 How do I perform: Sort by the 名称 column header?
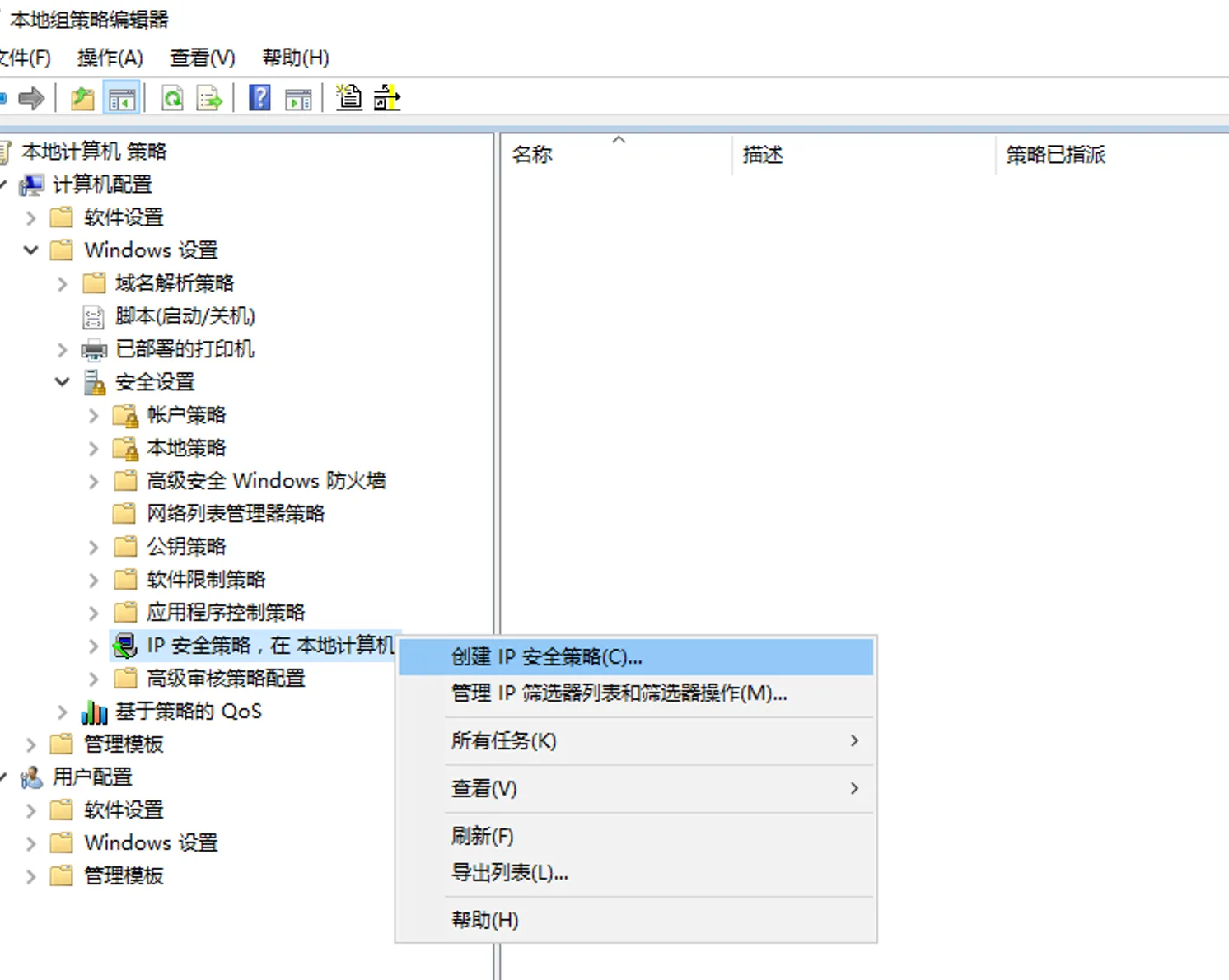pos(532,155)
